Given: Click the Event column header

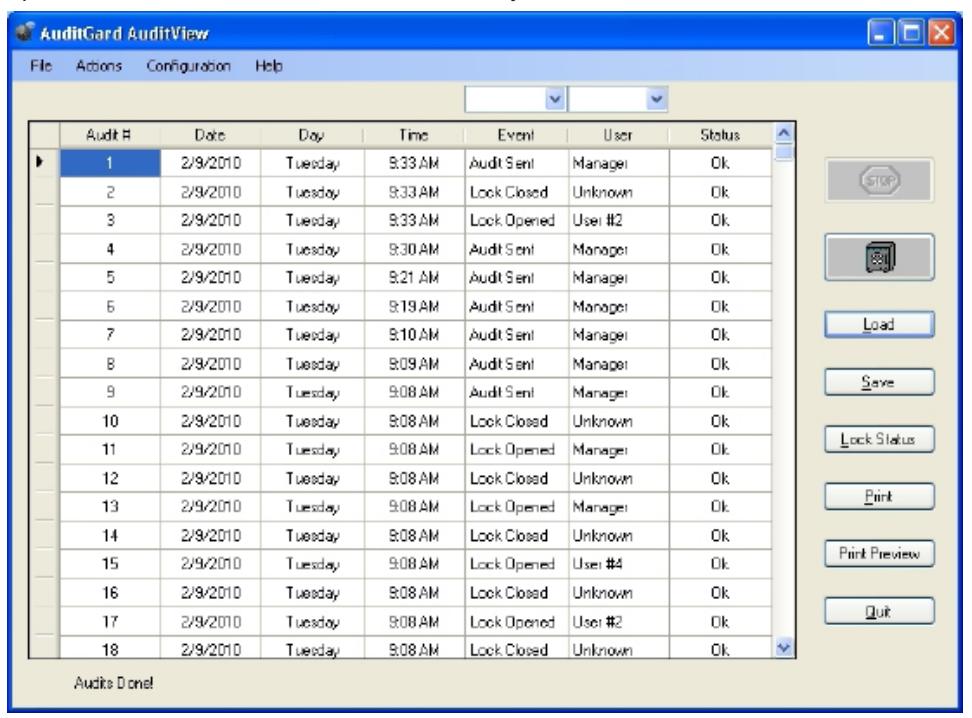Looking at the screenshot, I should (516, 135).
